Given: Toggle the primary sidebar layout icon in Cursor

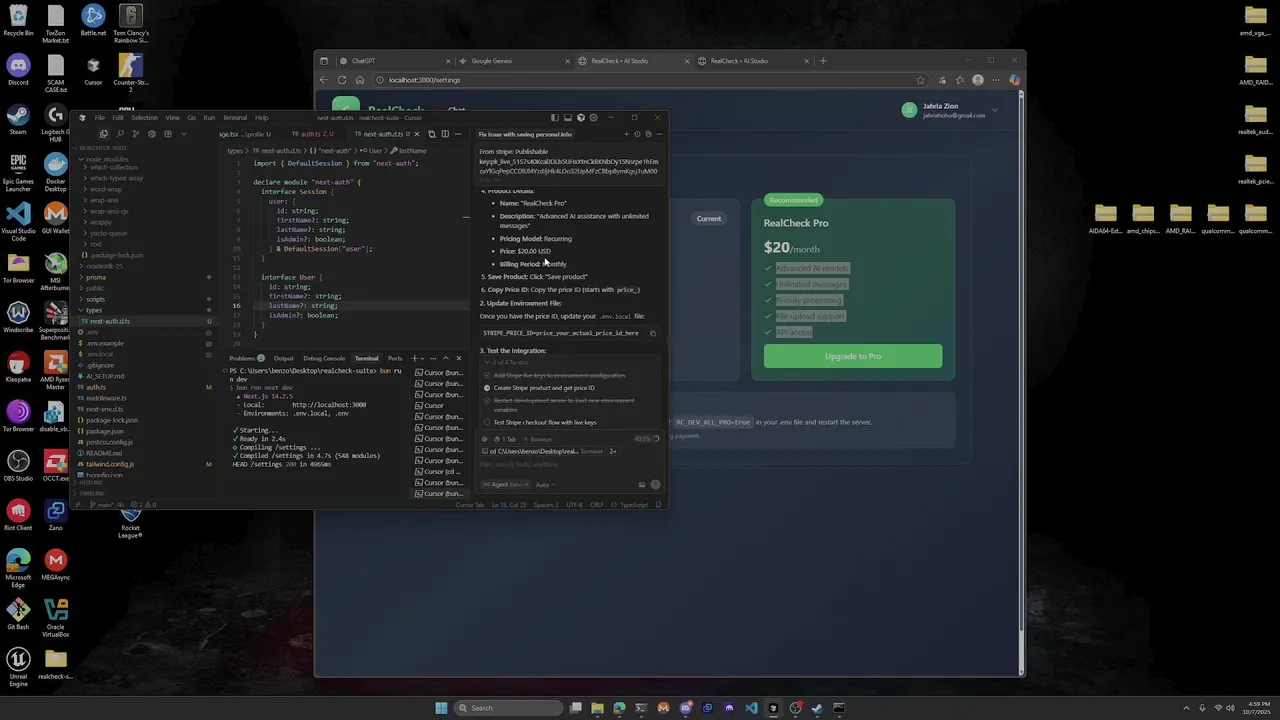Looking at the screenshot, I should coord(555,117).
